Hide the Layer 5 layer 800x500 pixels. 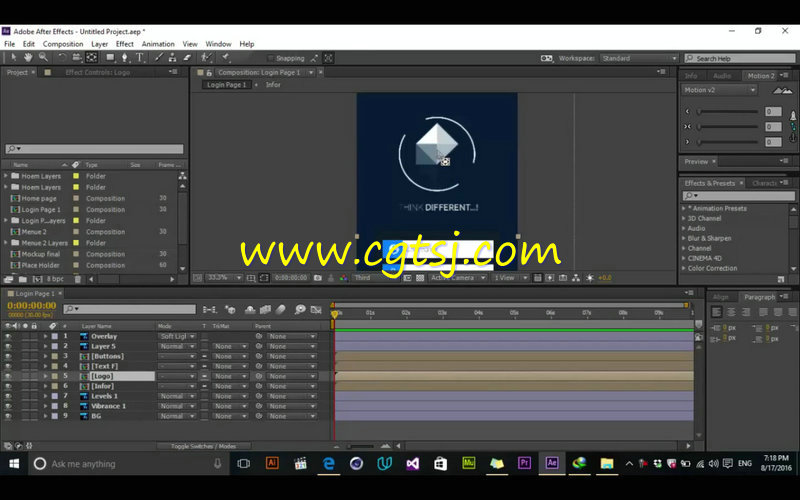click(x=8, y=346)
